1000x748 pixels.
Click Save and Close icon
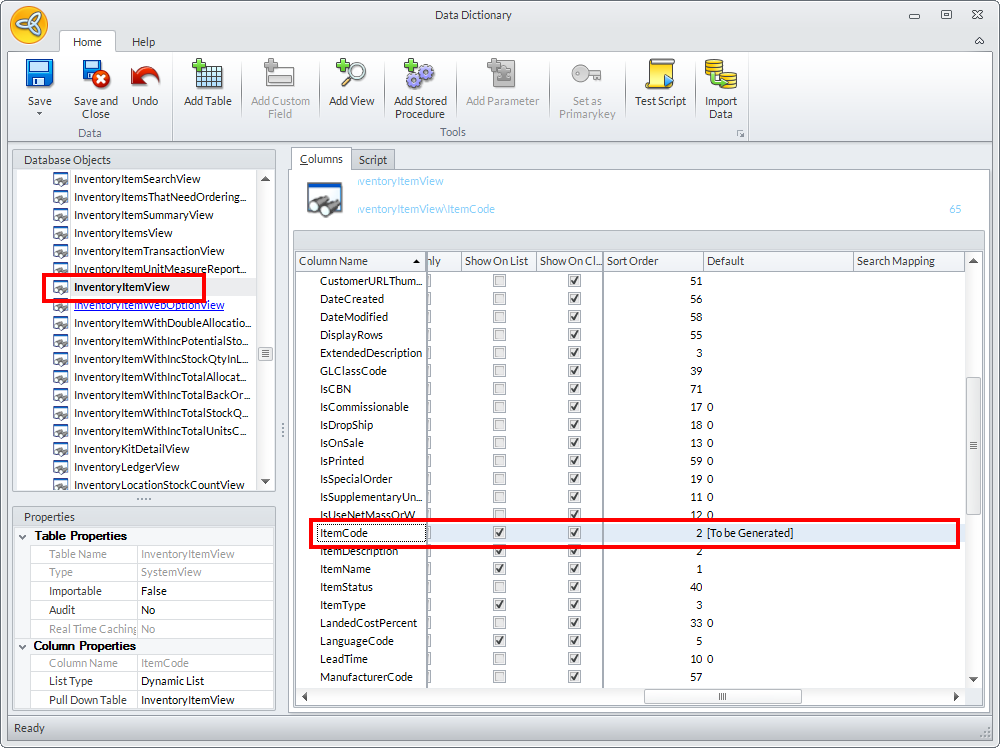(x=95, y=75)
